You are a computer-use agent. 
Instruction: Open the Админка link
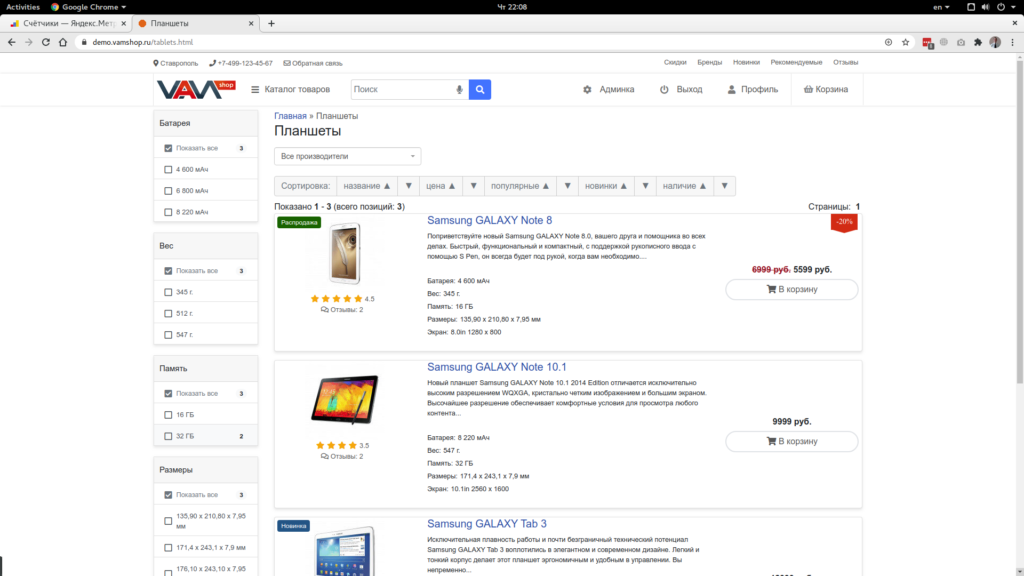609,89
